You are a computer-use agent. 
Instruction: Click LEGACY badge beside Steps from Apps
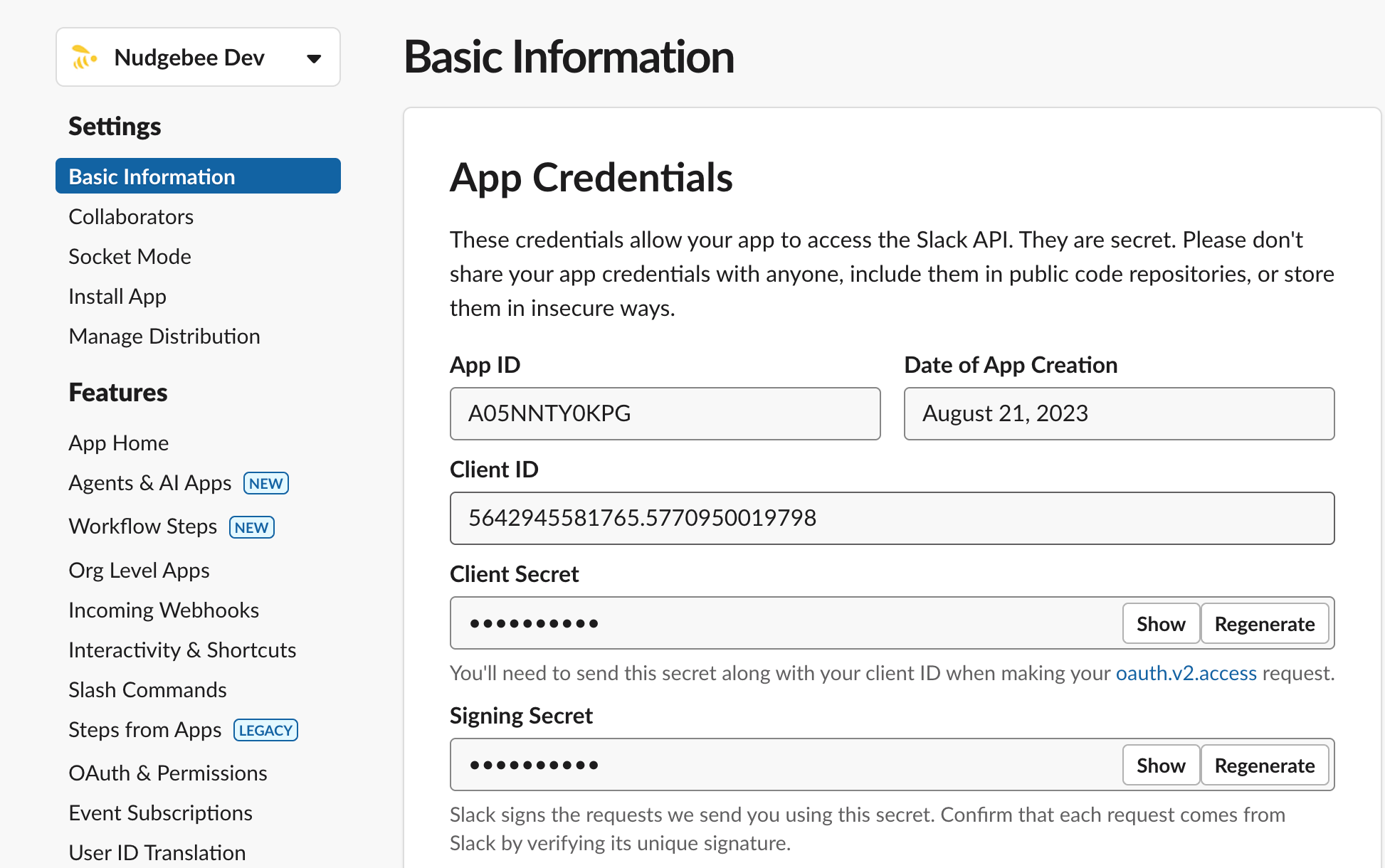click(265, 730)
